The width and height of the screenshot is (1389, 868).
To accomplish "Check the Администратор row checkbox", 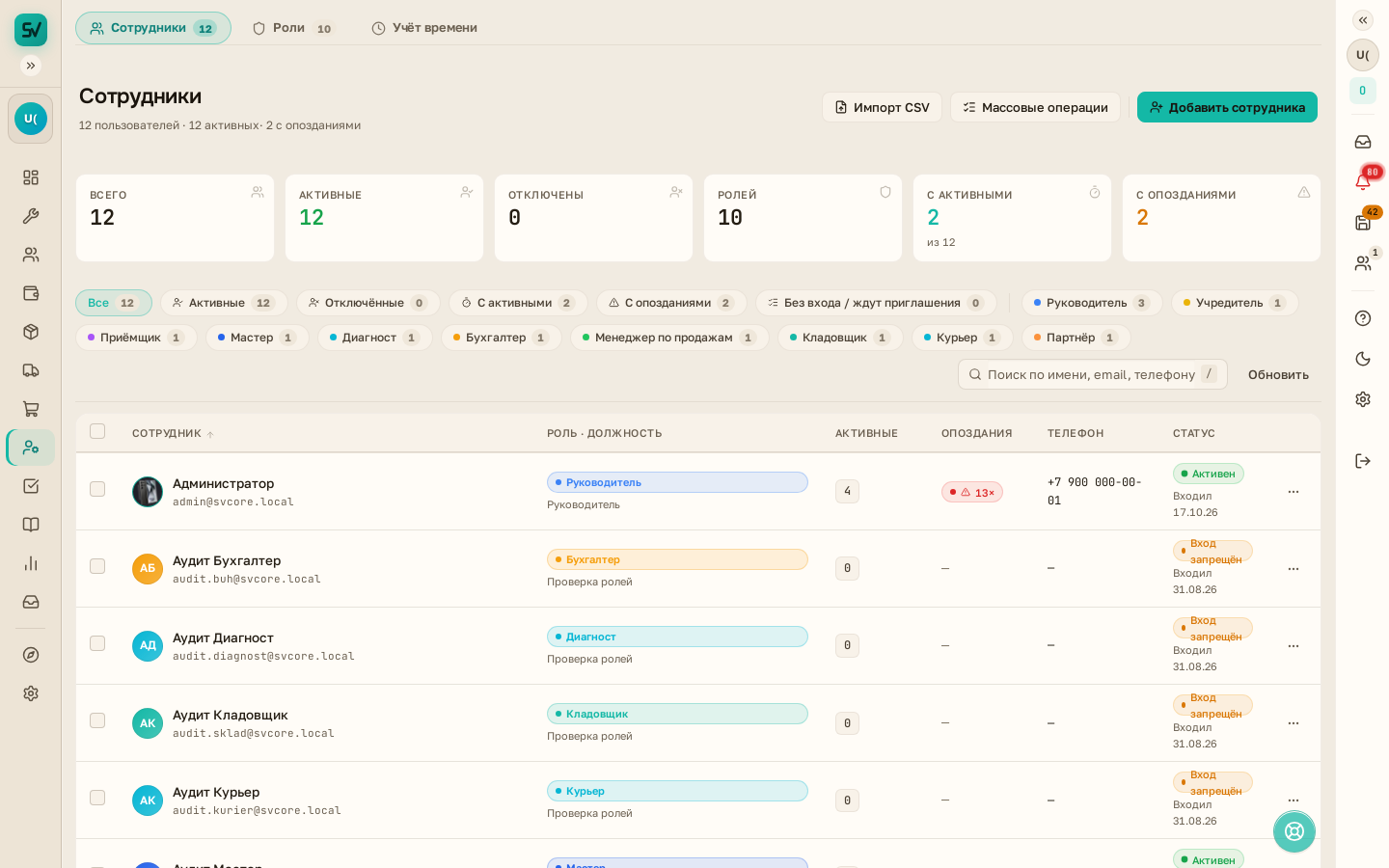I will tap(97, 489).
